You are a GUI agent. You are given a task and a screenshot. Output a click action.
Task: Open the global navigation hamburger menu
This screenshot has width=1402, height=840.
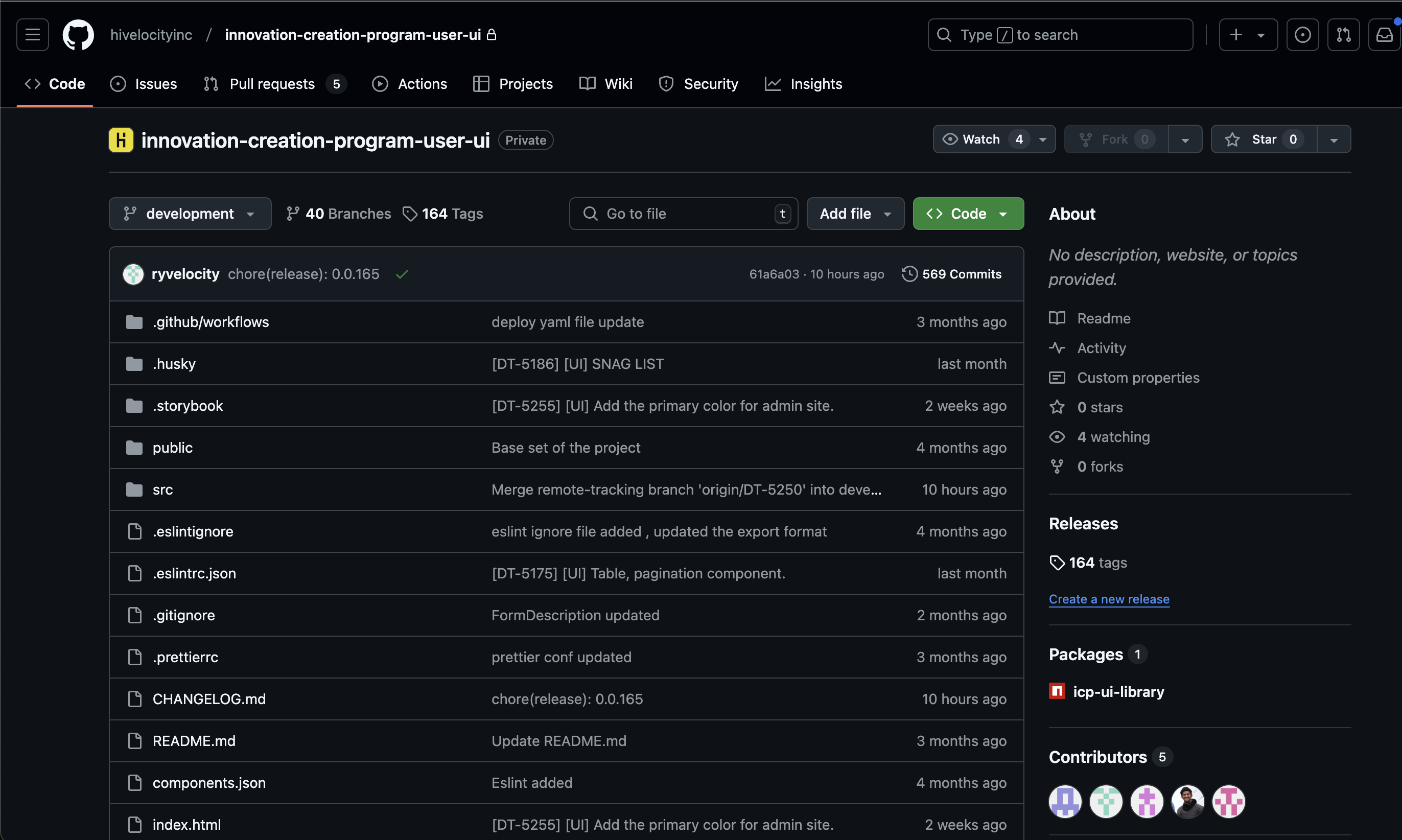(32, 35)
